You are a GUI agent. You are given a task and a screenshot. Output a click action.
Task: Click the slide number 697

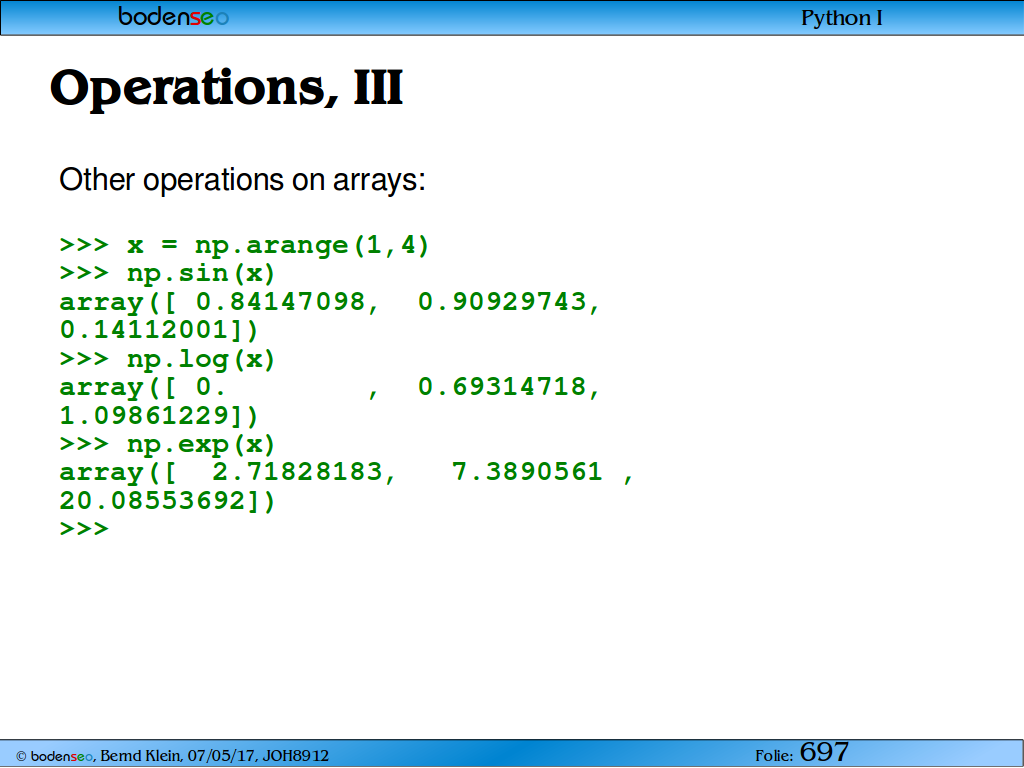coord(824,752)
